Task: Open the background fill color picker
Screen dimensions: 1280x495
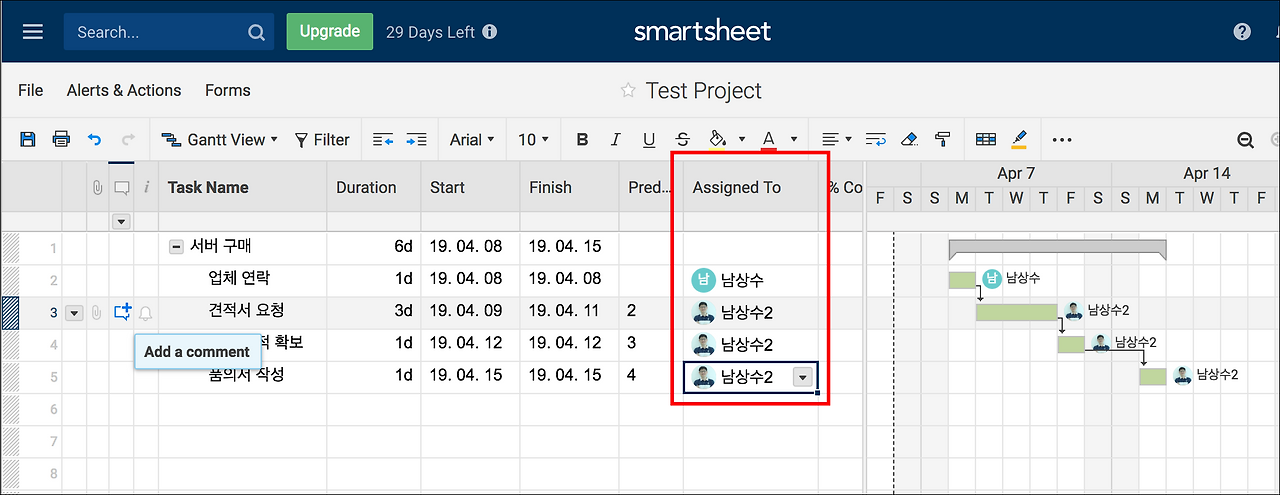Action: tap(717, 140)
